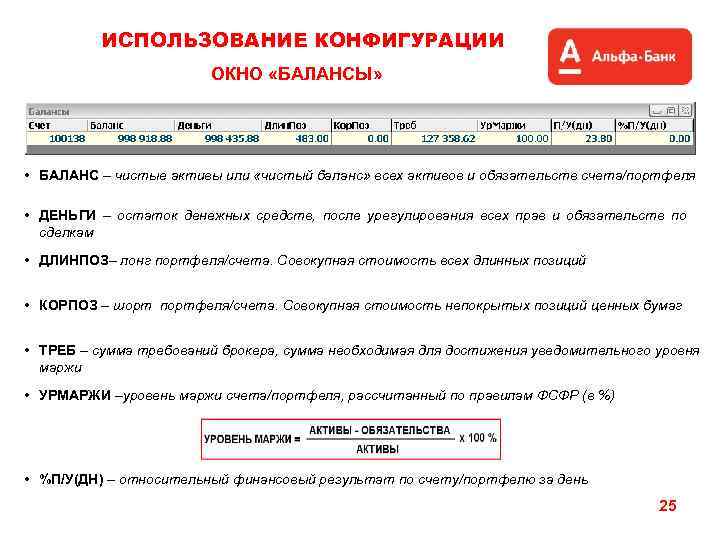
Task: Click the ОКНО «БАЛАНСЫ» subtitle
Action: click(297, 74)
